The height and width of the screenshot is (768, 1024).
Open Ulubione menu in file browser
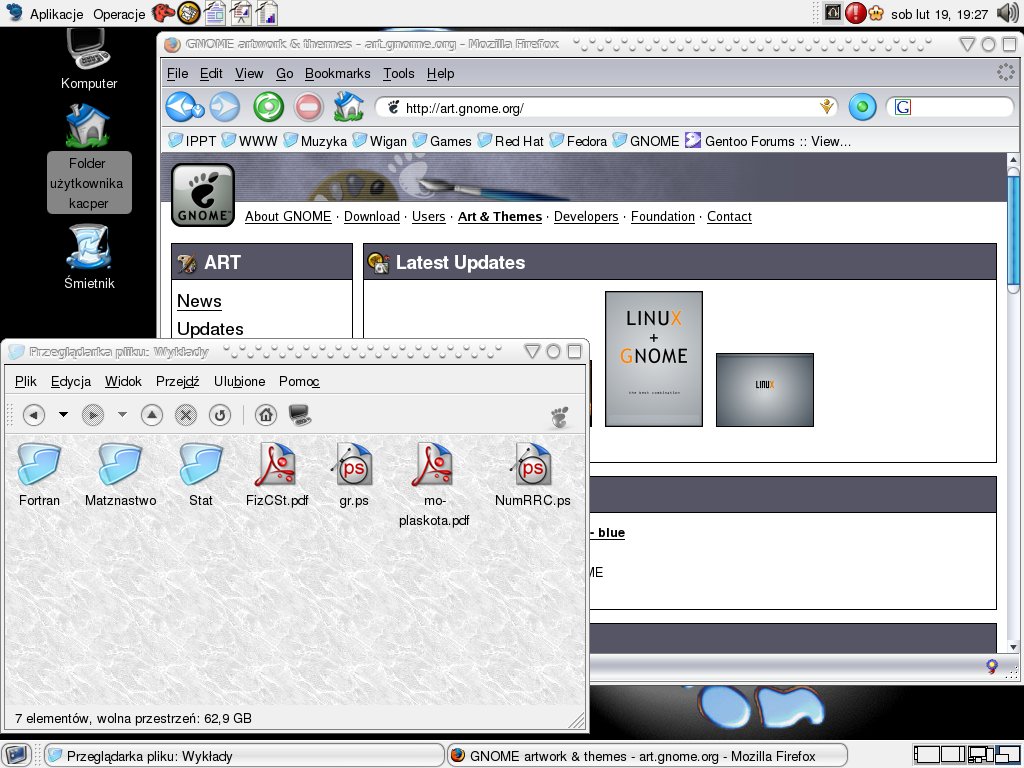[240, 381]
